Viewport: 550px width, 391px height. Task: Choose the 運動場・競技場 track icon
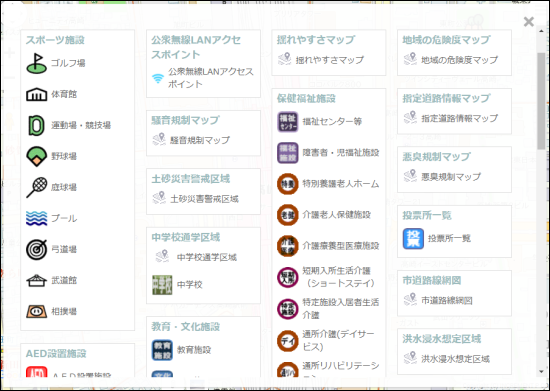point(36,125)
